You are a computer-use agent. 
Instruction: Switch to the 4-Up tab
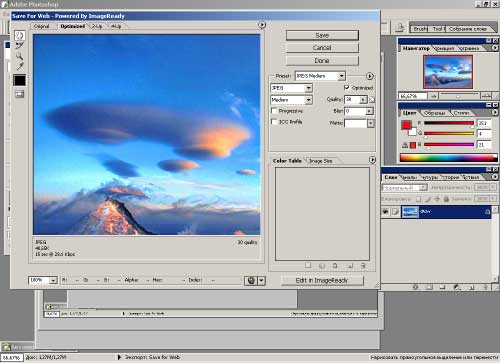click(x=116, y=26)
